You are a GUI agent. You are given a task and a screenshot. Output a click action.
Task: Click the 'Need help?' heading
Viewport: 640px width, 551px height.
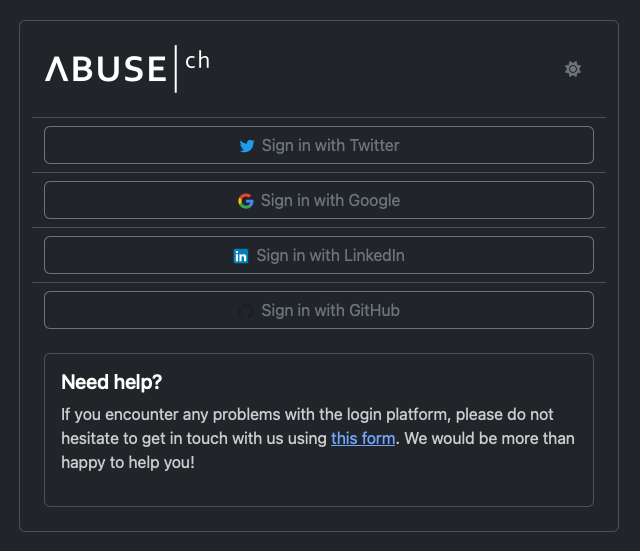(112, 382)
